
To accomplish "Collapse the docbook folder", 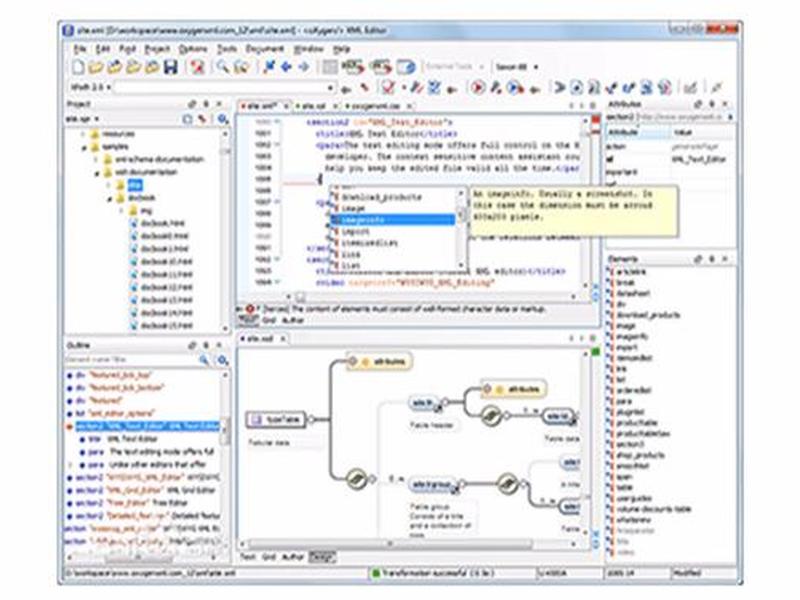I will [109, 198].
